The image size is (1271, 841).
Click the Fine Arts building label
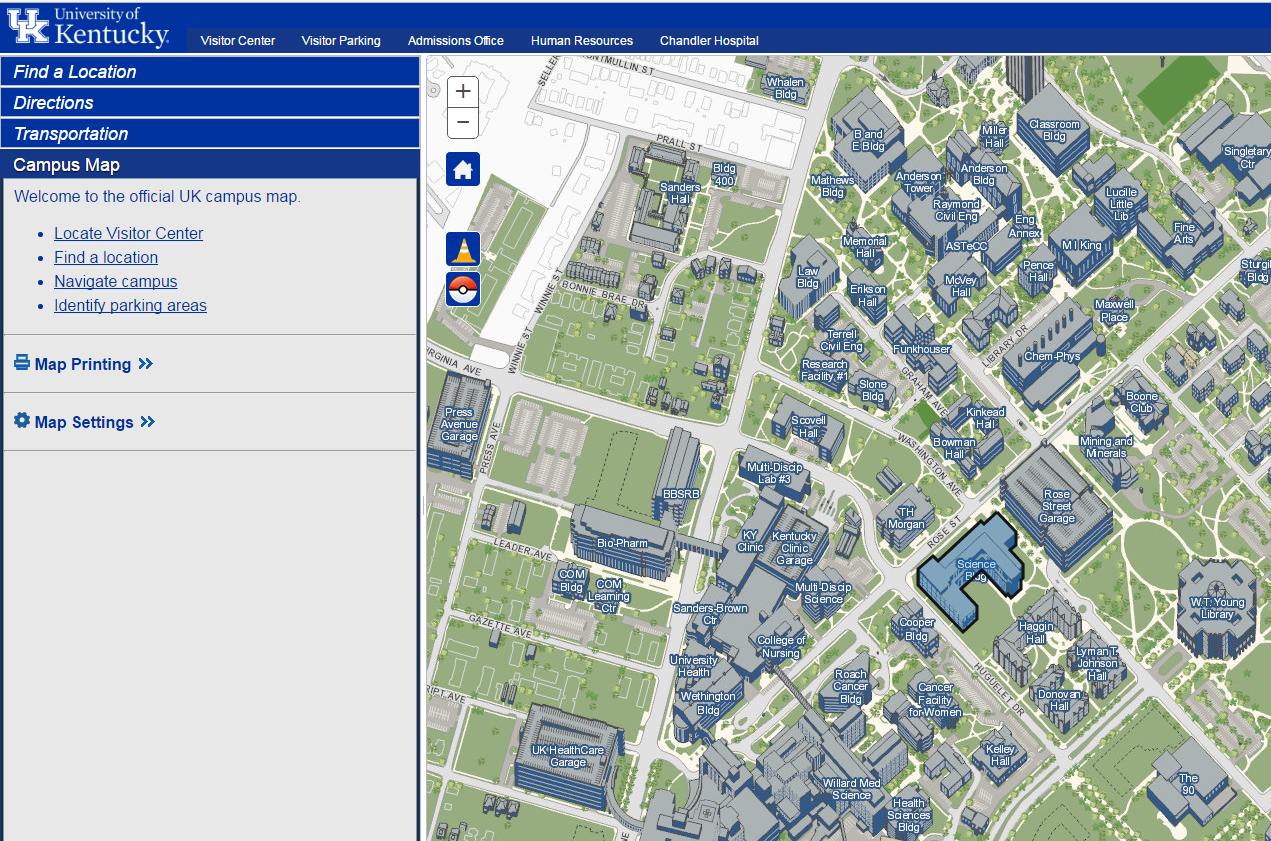click(1184, 233)
